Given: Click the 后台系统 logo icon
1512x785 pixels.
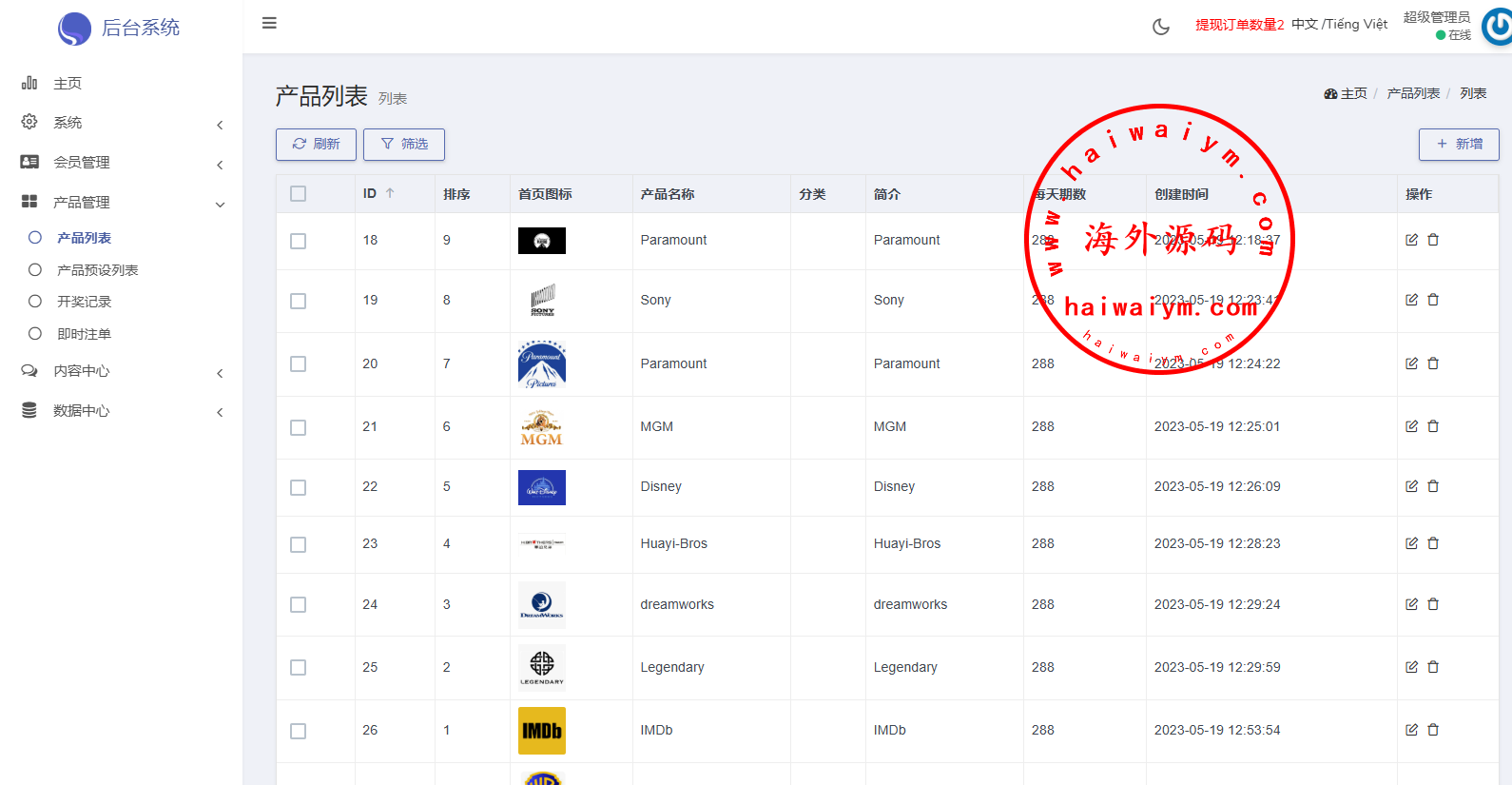Looking at the screenshot, I should tap(74, 29).
